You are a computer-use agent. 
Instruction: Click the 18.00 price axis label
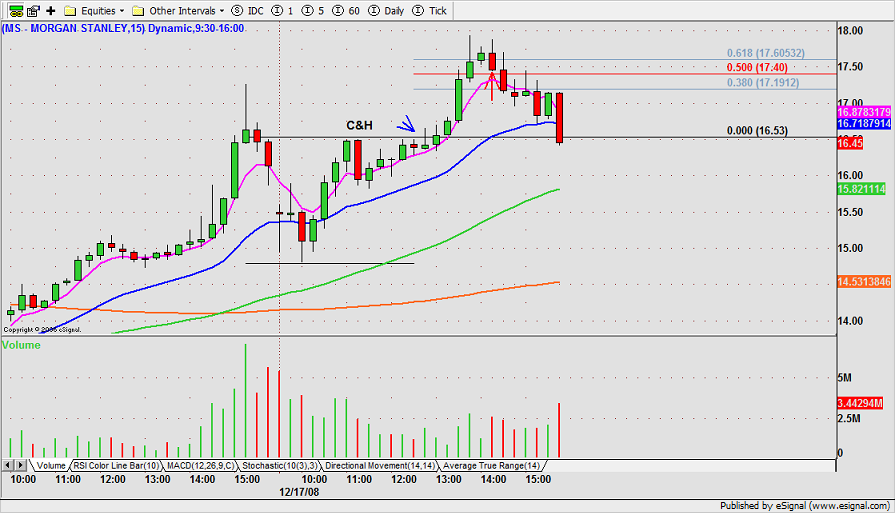pyautogui.click(x=850, y=31)
